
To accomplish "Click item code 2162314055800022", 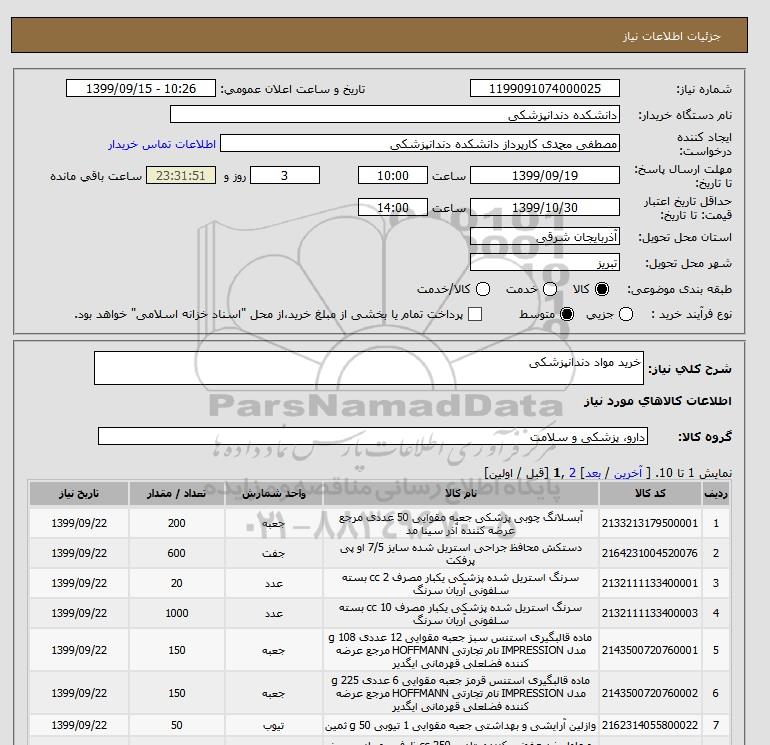I will pyautogui.click(x=650, y=725).
